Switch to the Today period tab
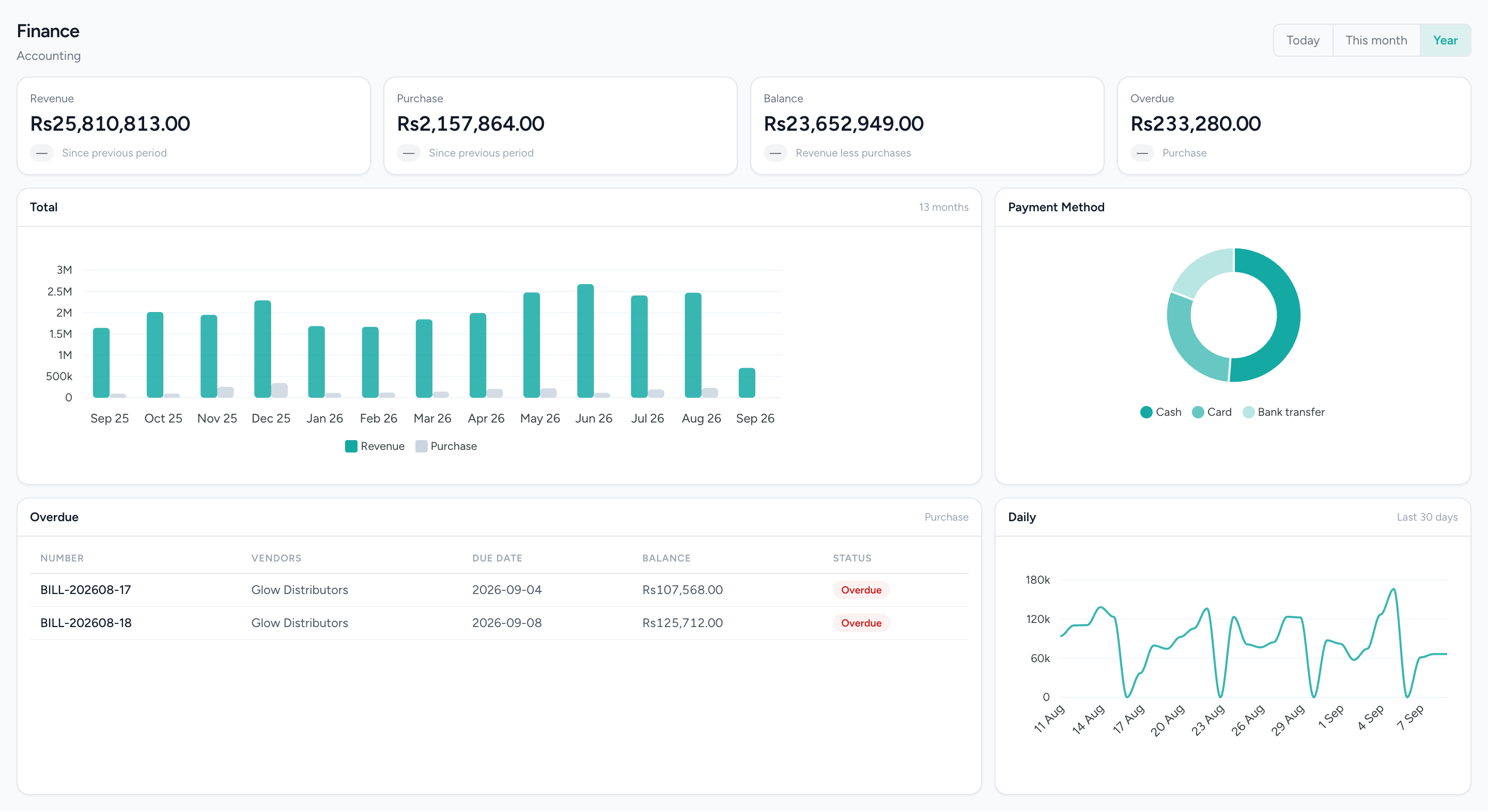Viewport: 1488px width, 812px height. [1303, 40]
